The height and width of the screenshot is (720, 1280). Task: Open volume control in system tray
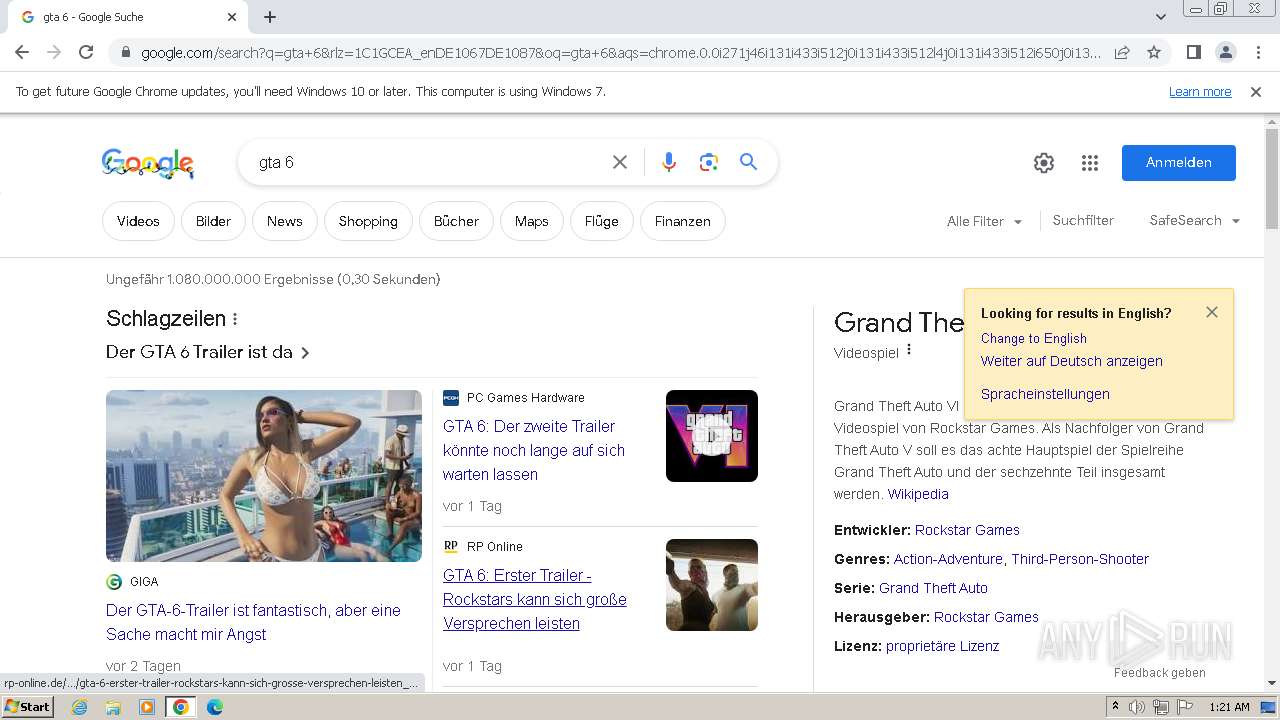1137,707
